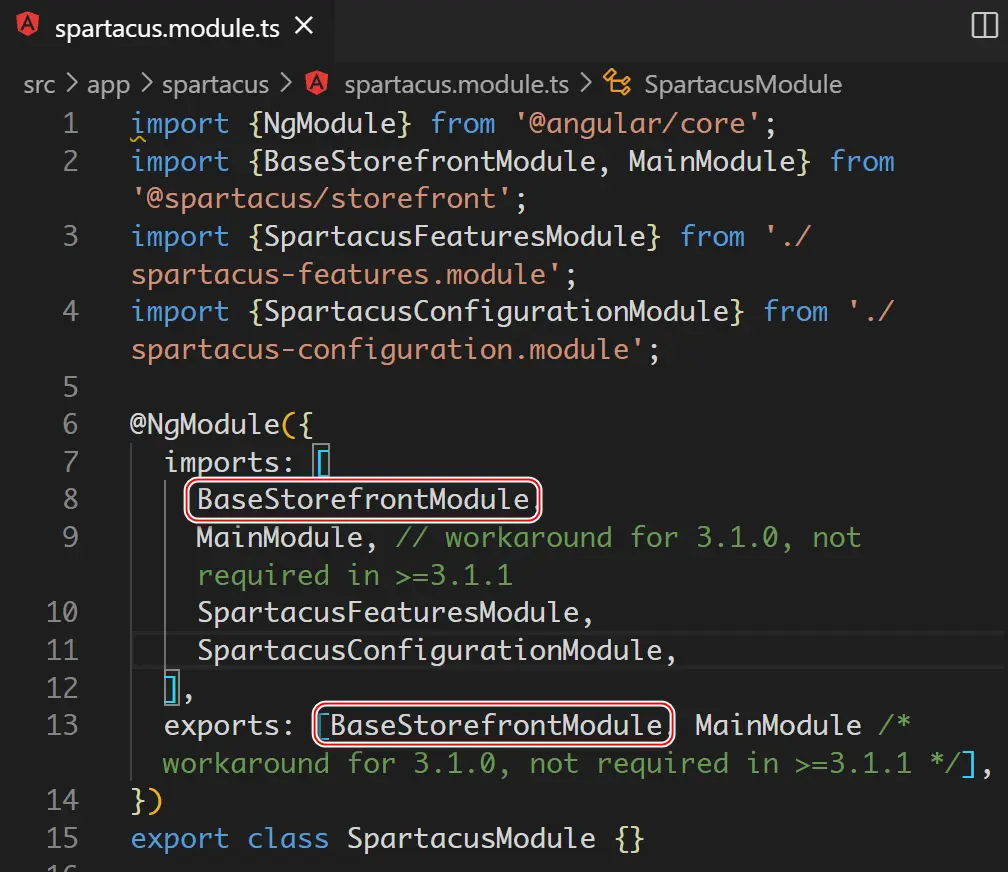Screen dimensions: 1008x872
Task: Close the spartacus.module.ts tab
Action: (303, 26)
